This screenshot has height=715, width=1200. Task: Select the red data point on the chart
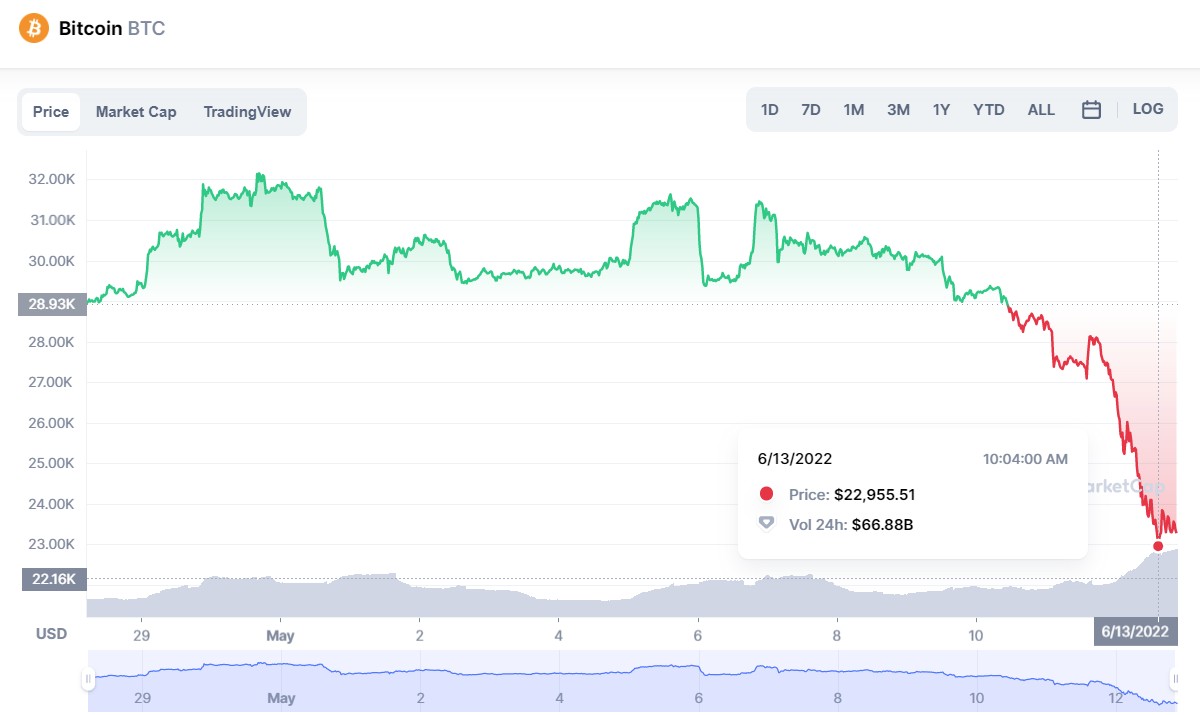click(1158, 545)
